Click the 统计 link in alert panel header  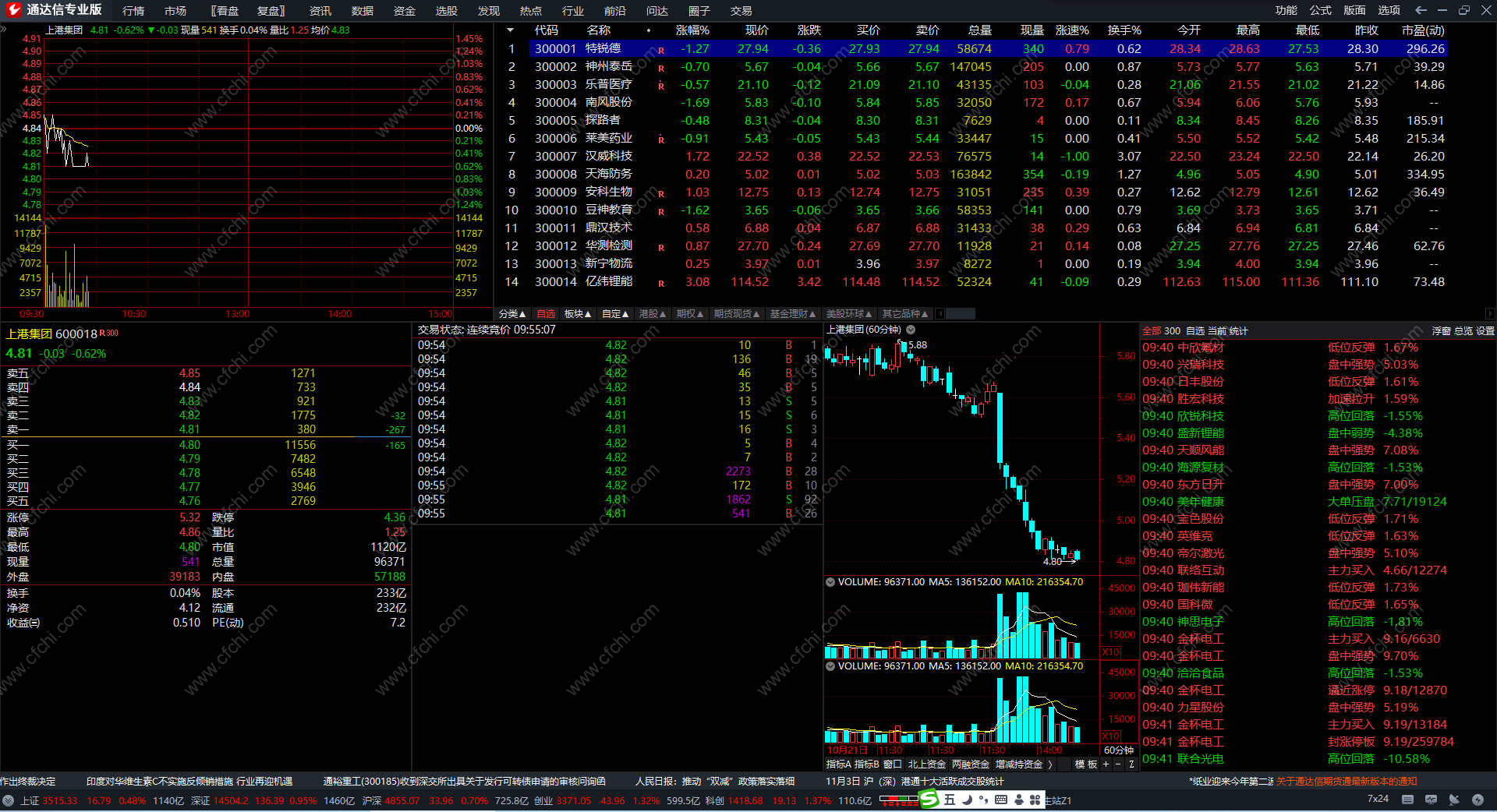coord(1238,331)
